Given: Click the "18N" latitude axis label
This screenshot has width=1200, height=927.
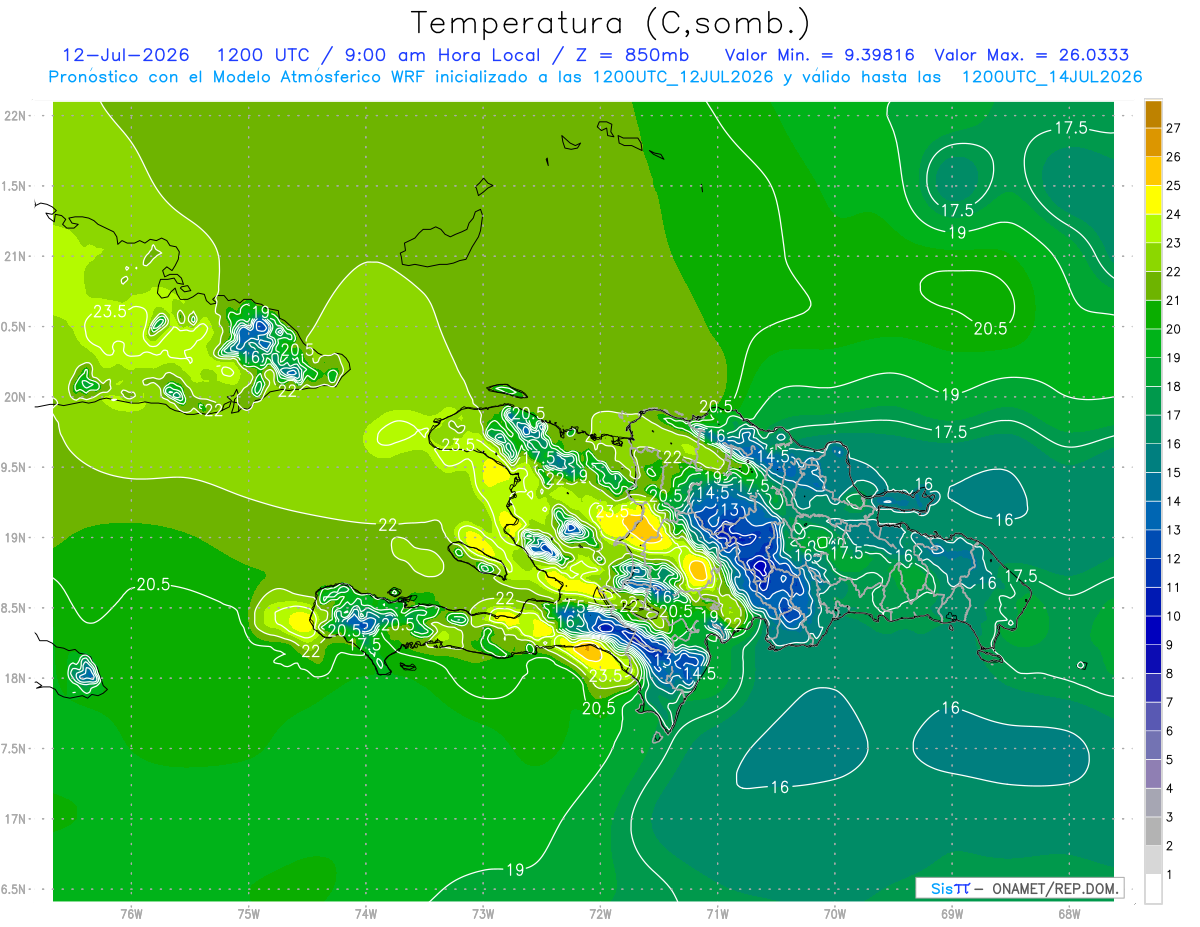Looking at the screenshot, I should tap(16, 678).
